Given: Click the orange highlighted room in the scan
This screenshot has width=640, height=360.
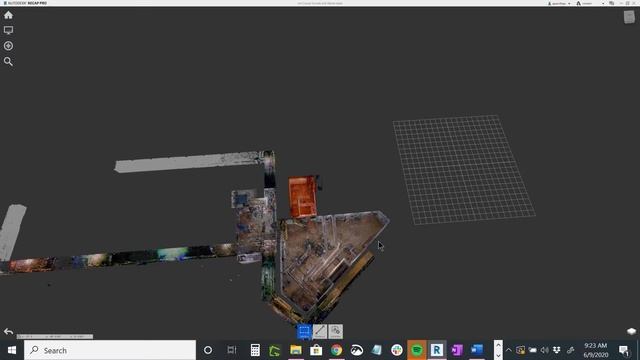Looking at the screenshot, I should coord(302,196).
